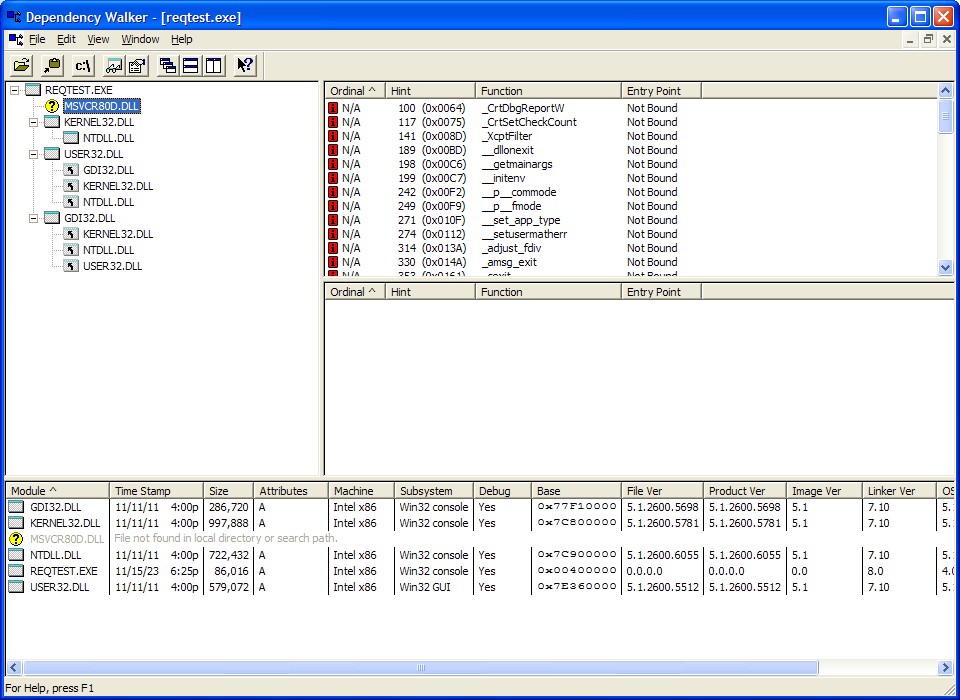This screenshot has height=700, width=960.
Task: Sort upper function list by Ordinal column
Action: coord(354,91)
